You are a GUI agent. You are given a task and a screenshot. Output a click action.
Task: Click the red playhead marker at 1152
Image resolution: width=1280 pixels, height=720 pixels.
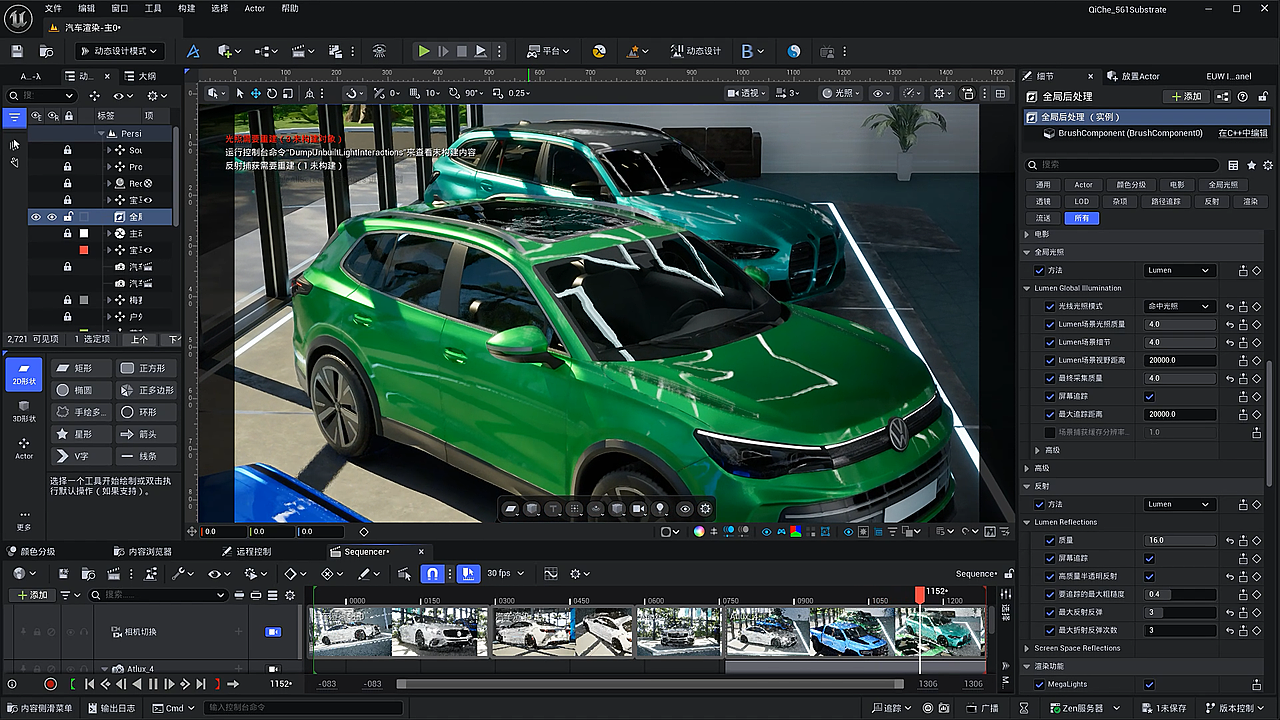point(920,594)
